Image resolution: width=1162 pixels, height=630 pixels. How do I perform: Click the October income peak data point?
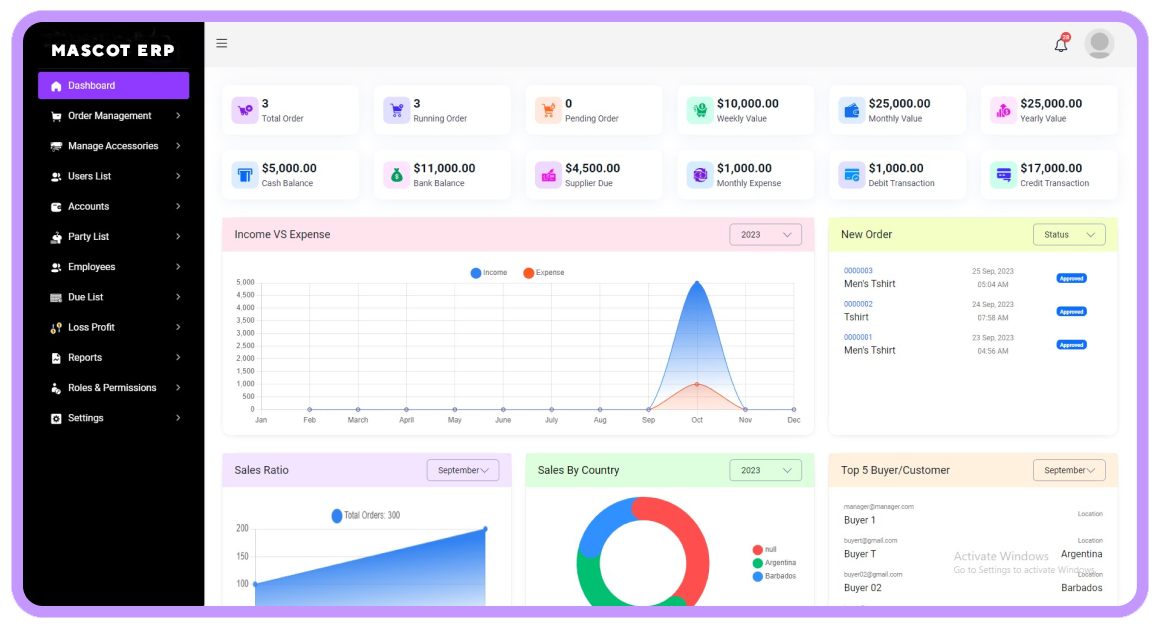pyautogui.click(x=697, y=283)
